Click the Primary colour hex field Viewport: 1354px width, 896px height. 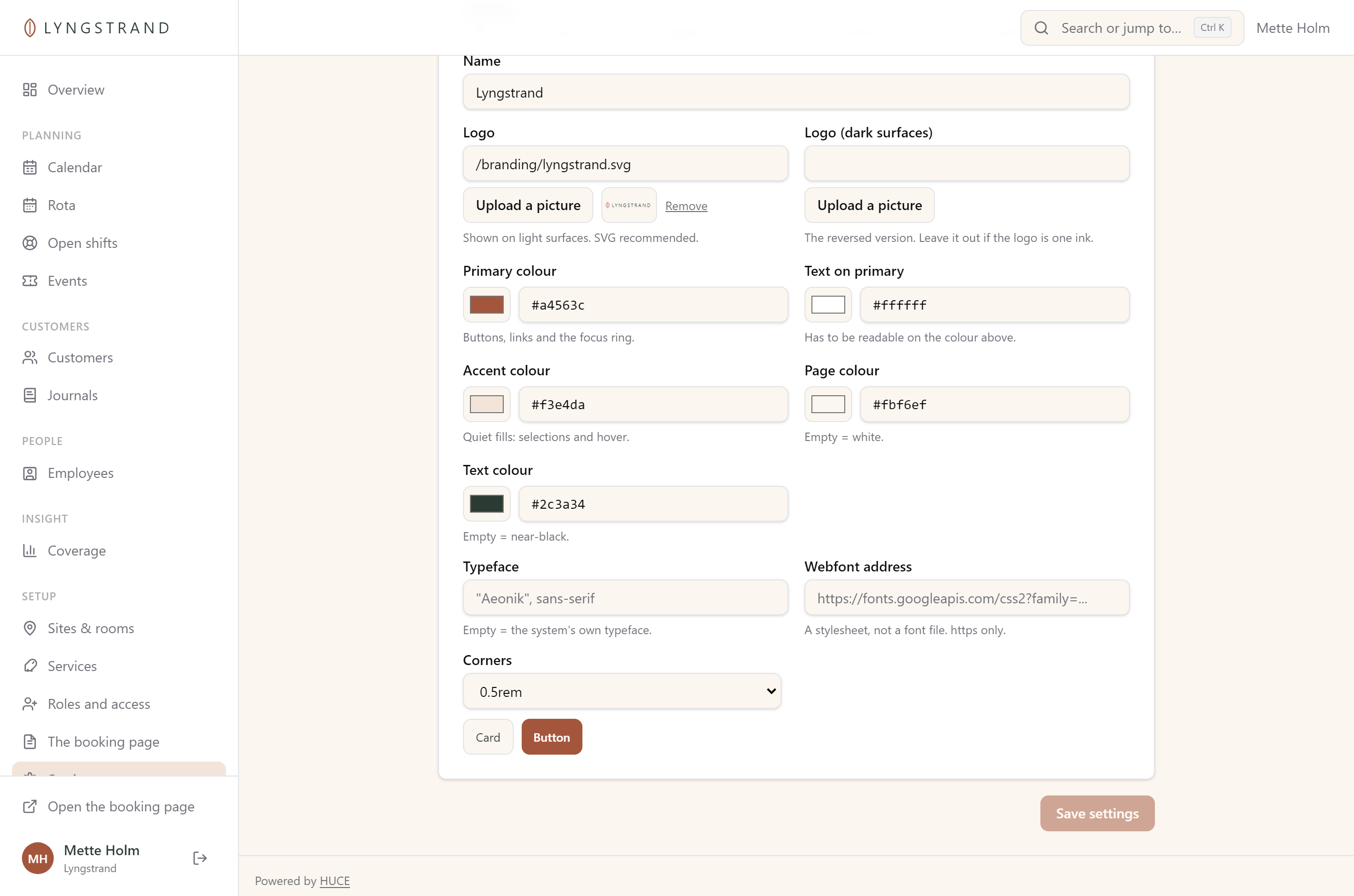tap(653, 305)
